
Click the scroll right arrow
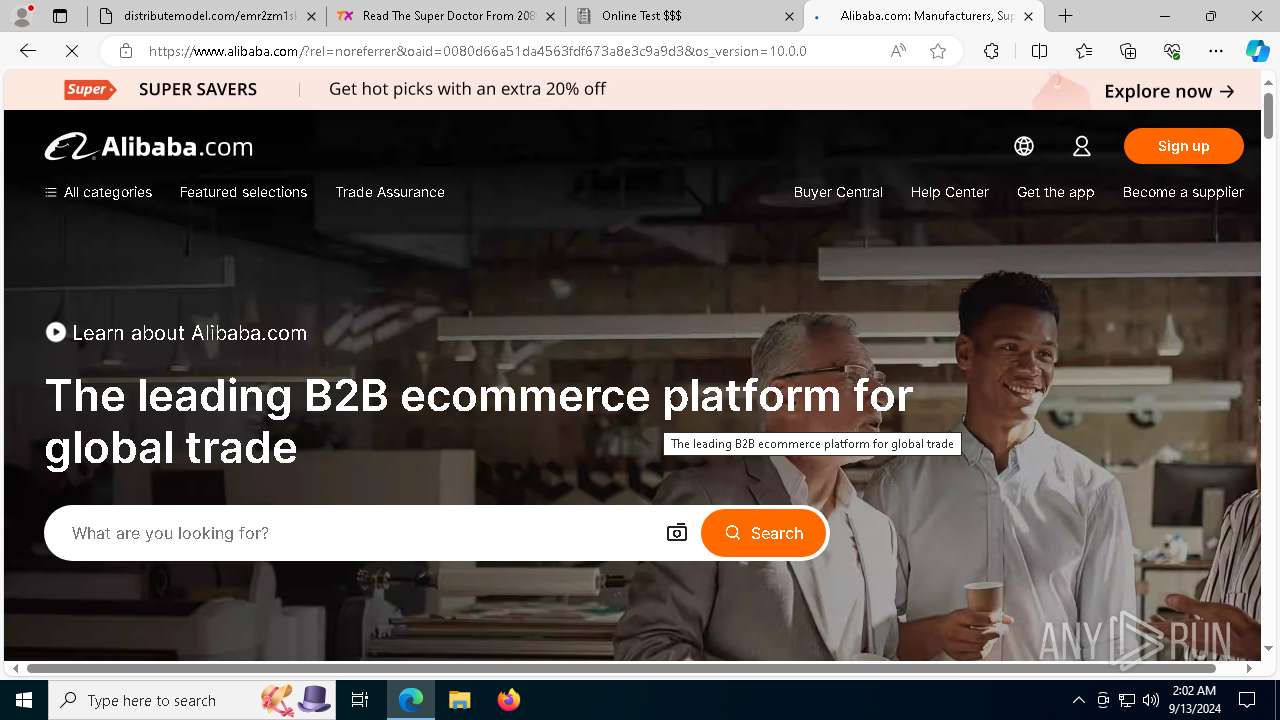pyautogui.click(x=1250, y=668)
